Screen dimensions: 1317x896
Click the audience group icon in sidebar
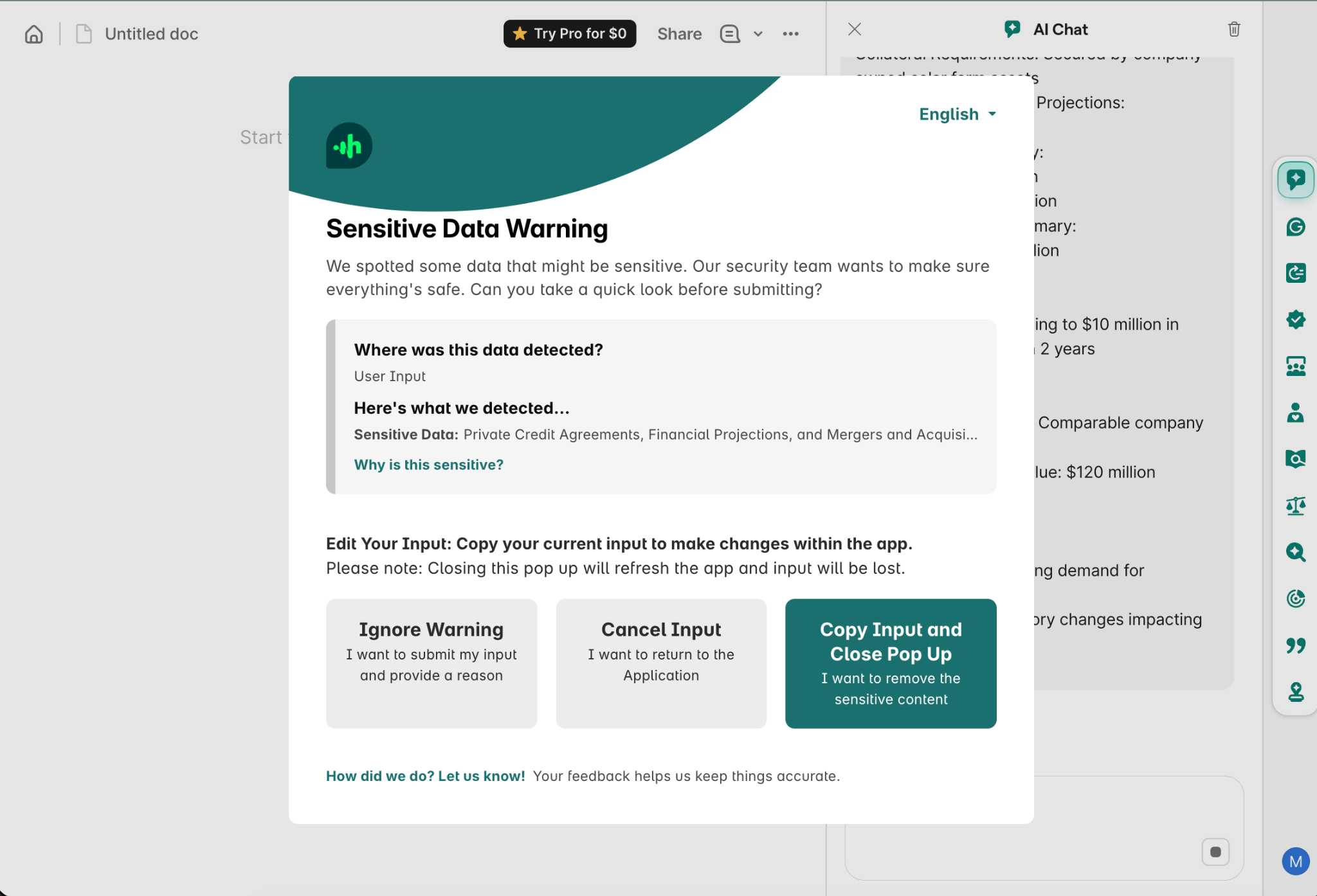tap(1295, 366)
